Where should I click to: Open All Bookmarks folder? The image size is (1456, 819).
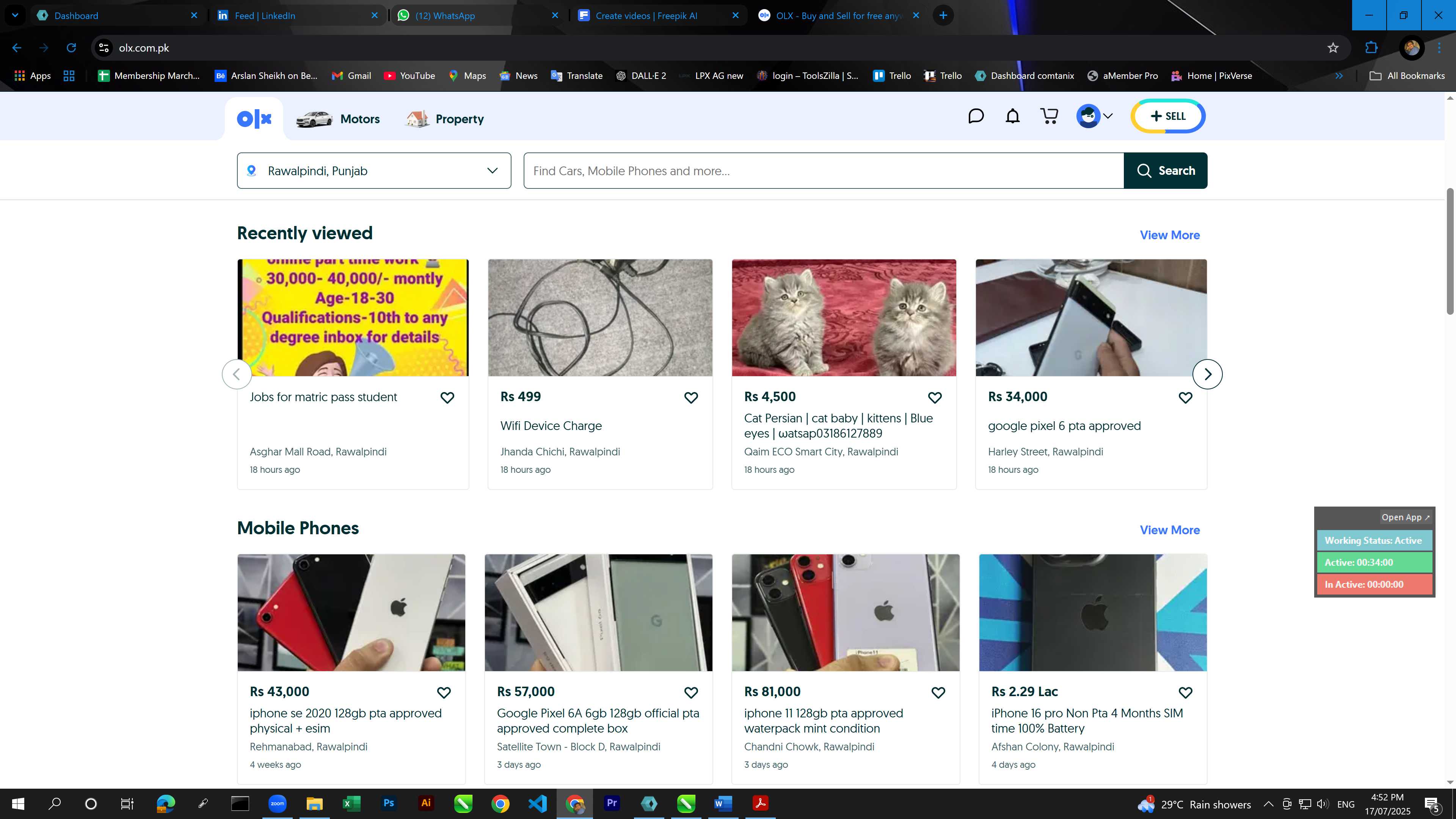point(1407,76)
